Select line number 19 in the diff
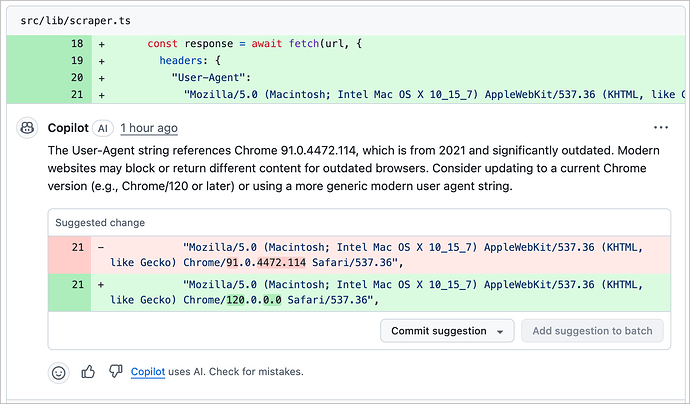This screenshot has height=404, width=690. click(x=77, y=60)
